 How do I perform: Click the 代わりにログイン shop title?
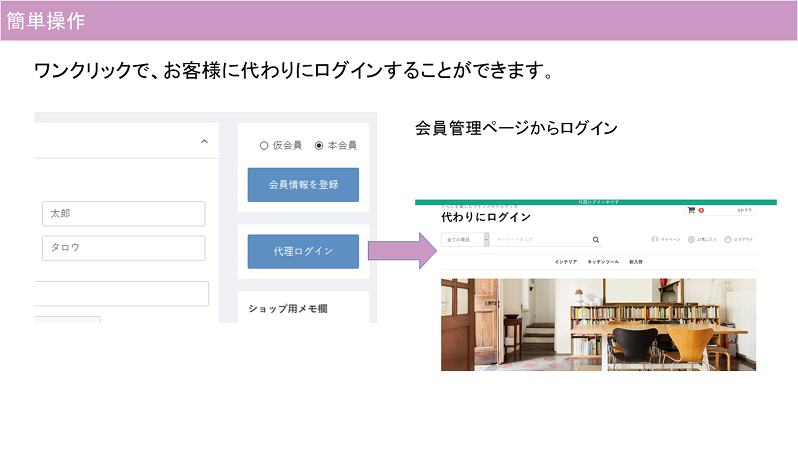tap(486, 217)
